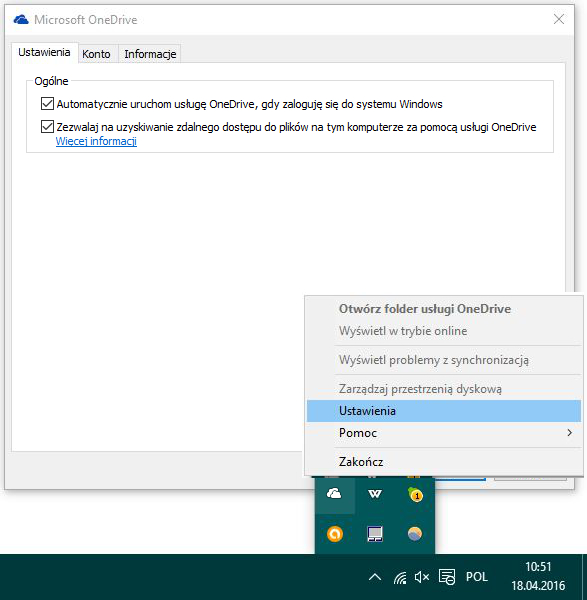Click the round landscape tray icon

(x=415, y=534)
